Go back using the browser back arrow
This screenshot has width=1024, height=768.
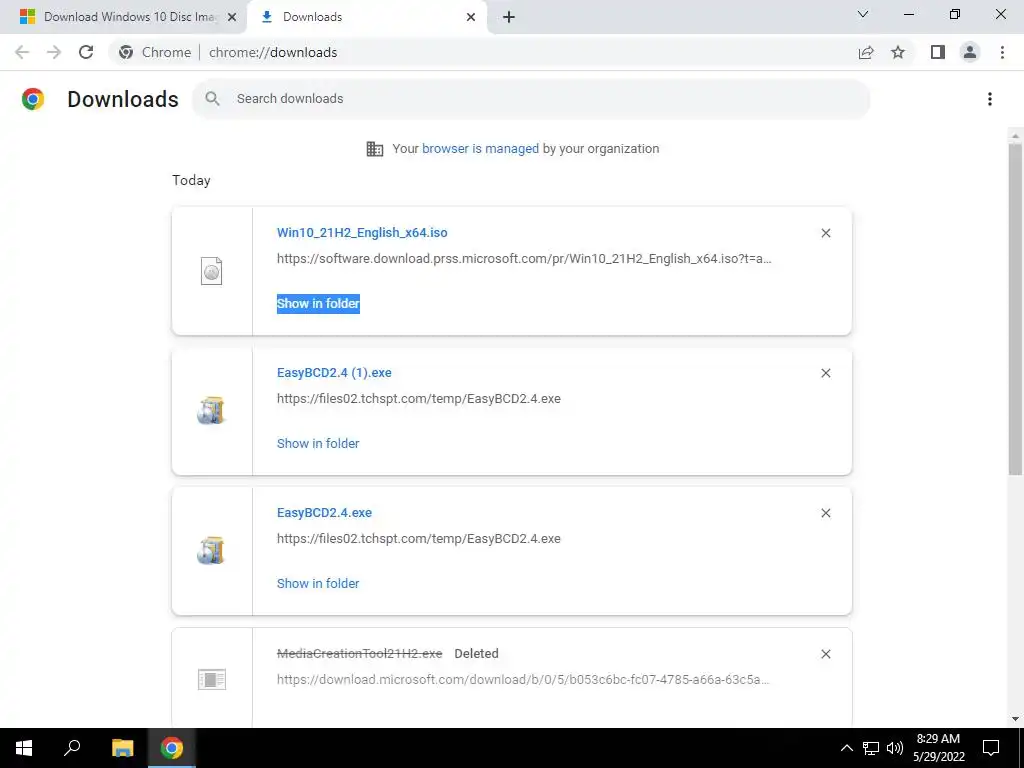pyautogui.click(x=22, y=52)
